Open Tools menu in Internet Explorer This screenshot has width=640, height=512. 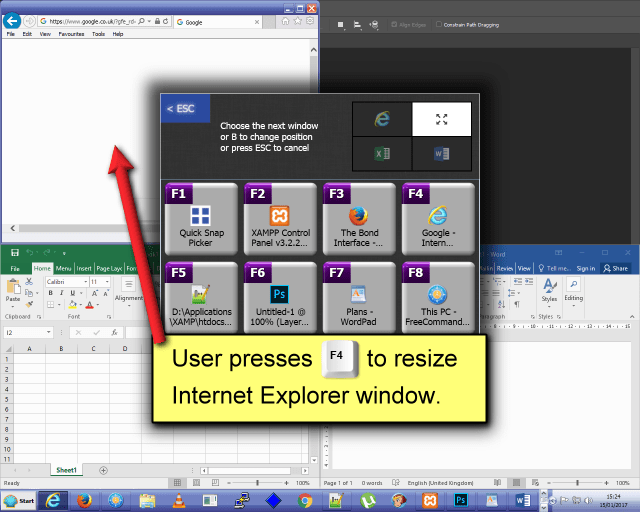point(98,34)
